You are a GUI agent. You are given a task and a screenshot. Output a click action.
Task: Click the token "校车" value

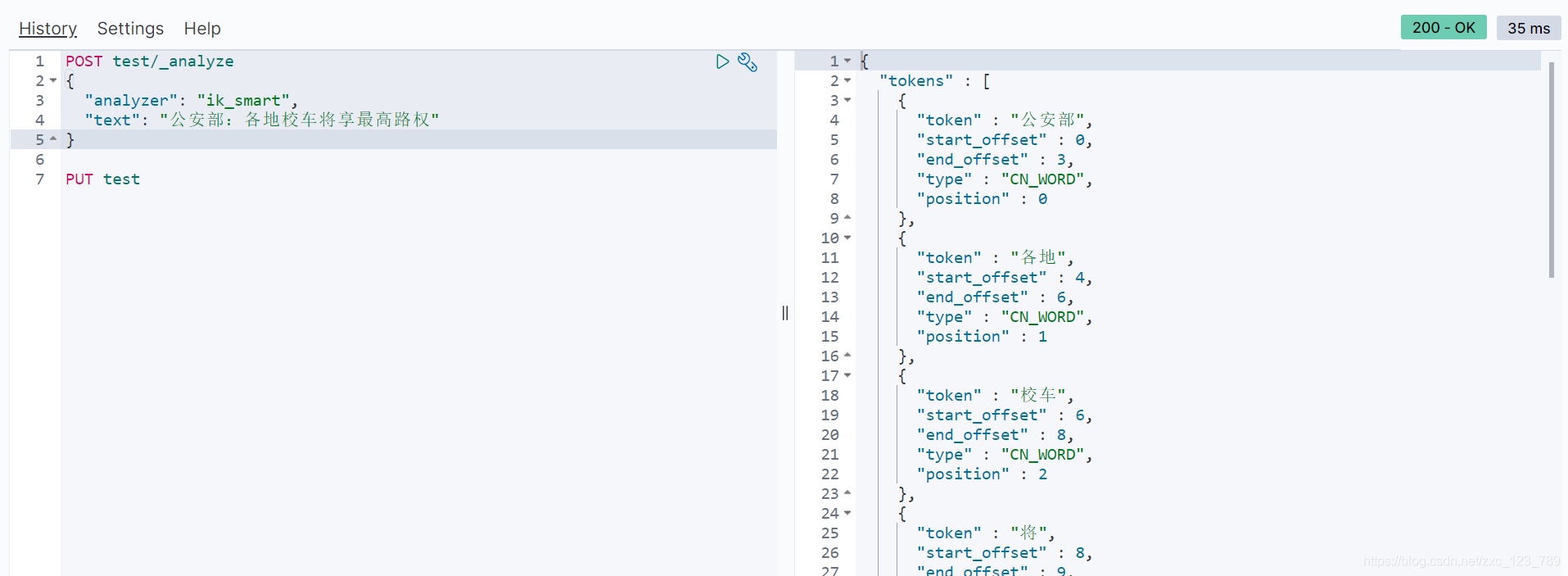pos(1039,396)
